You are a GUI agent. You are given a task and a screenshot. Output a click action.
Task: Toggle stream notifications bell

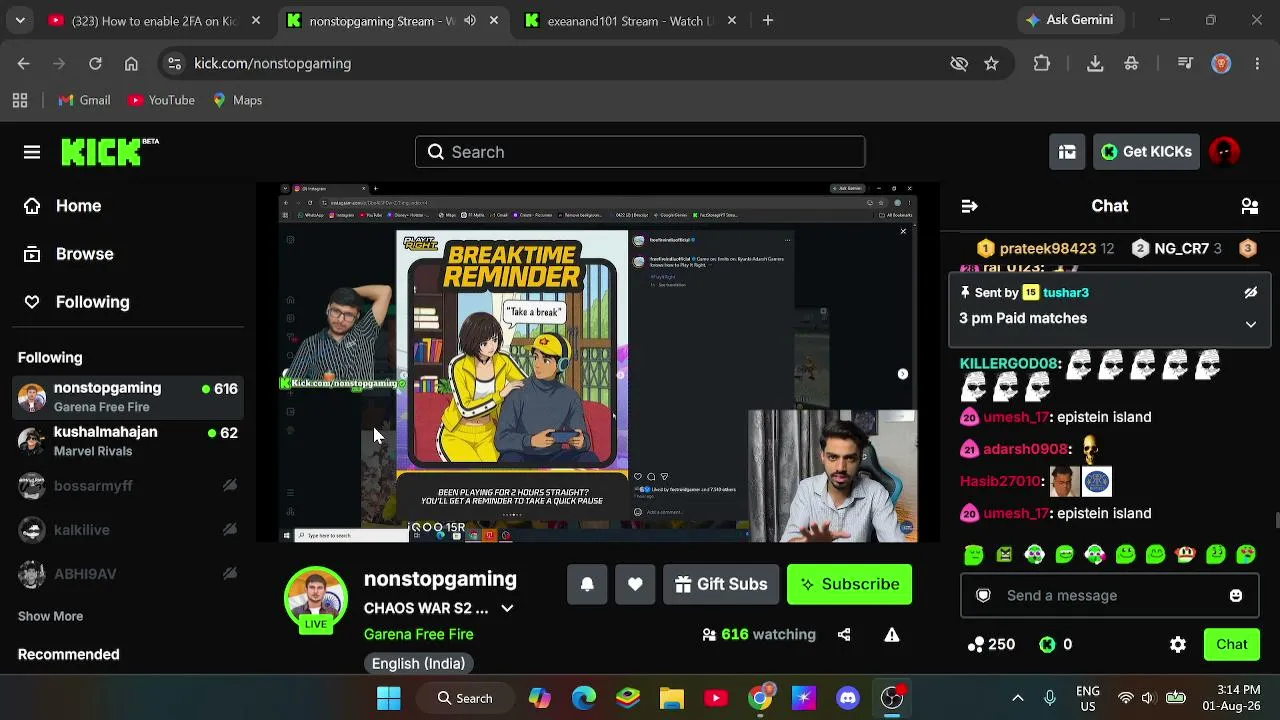click(x=587, y=584)
